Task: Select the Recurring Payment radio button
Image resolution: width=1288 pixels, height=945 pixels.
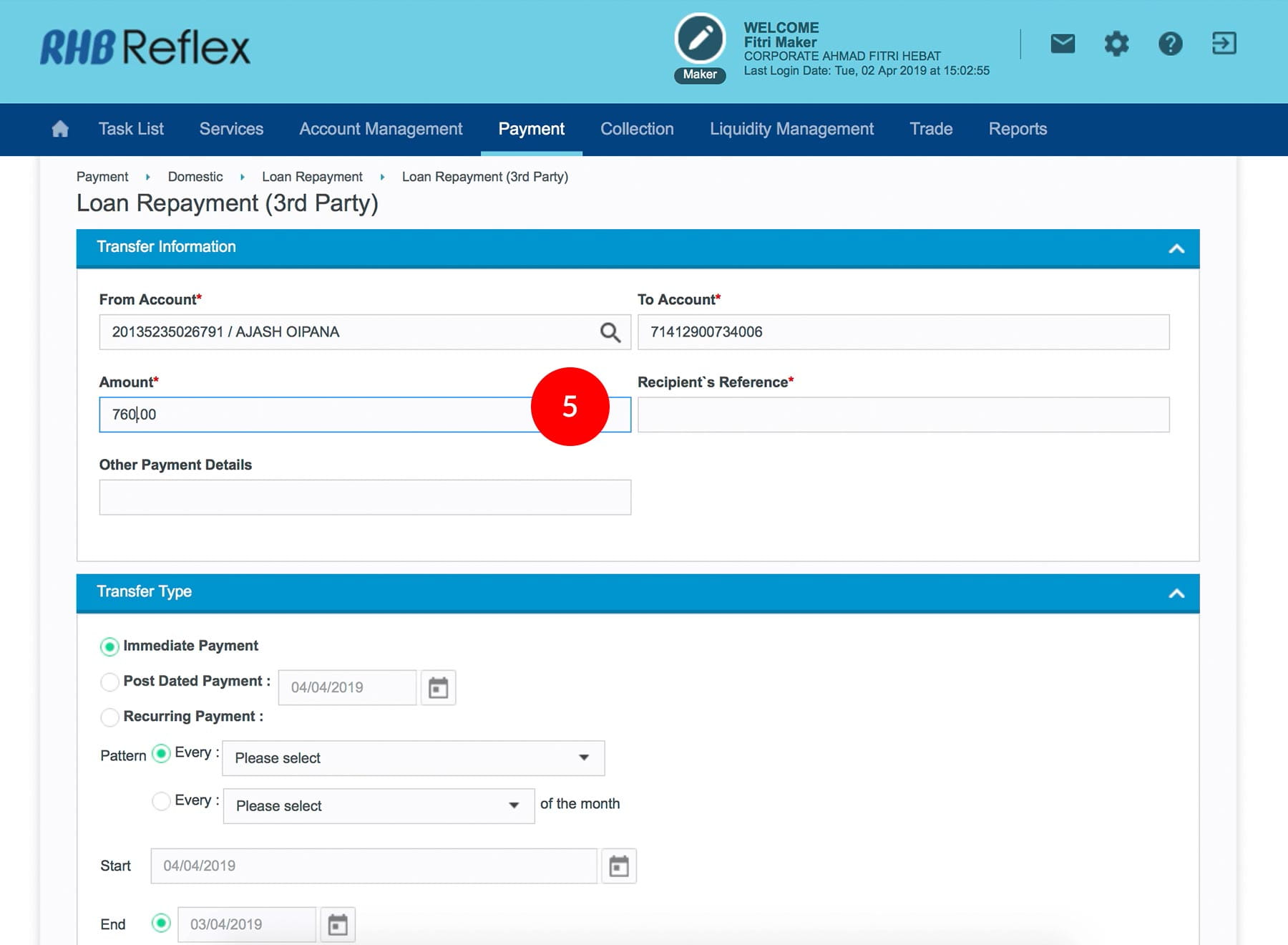Action: [109, 717]
